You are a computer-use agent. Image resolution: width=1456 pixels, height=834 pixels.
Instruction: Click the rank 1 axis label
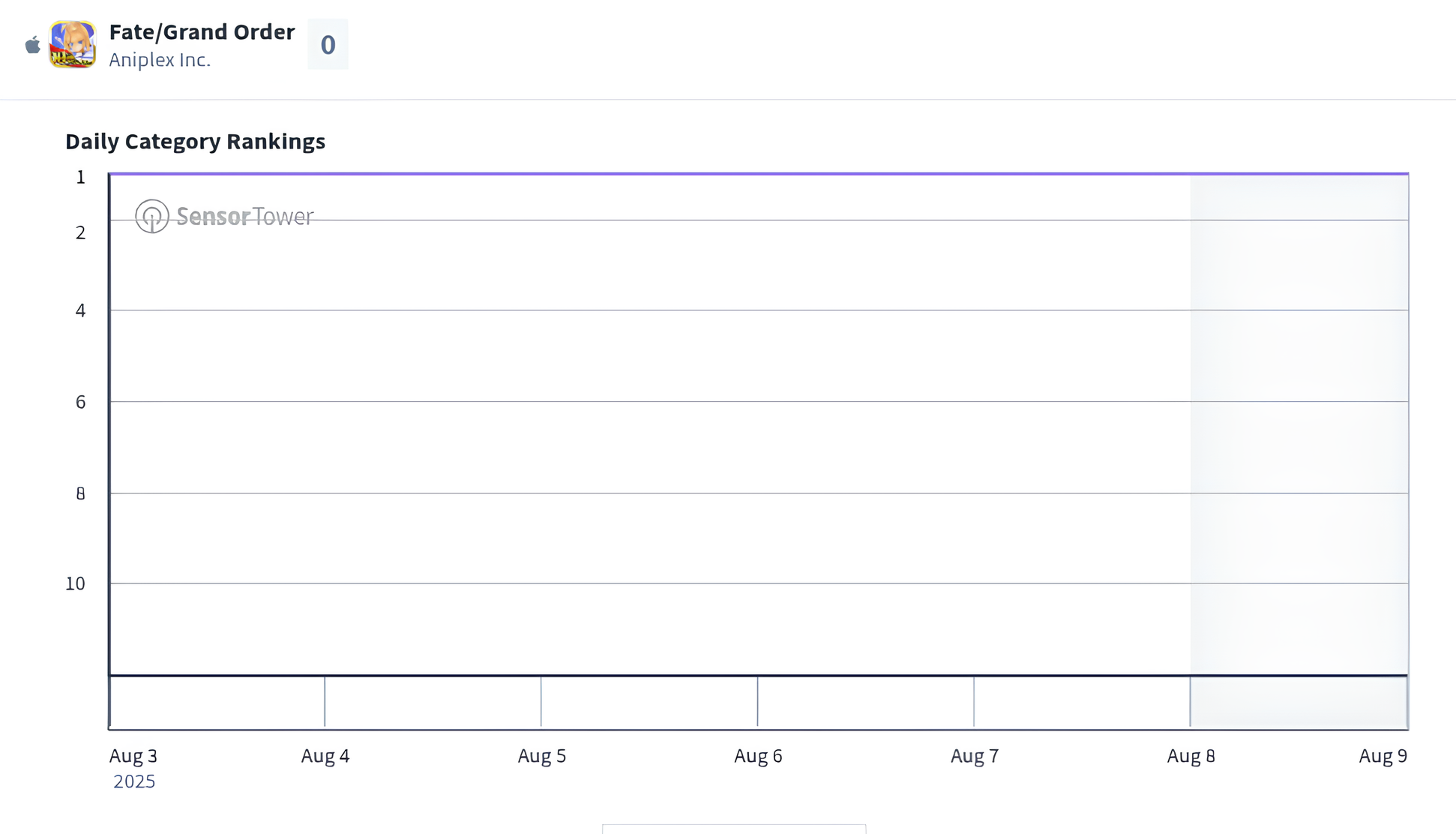point(80,178)
